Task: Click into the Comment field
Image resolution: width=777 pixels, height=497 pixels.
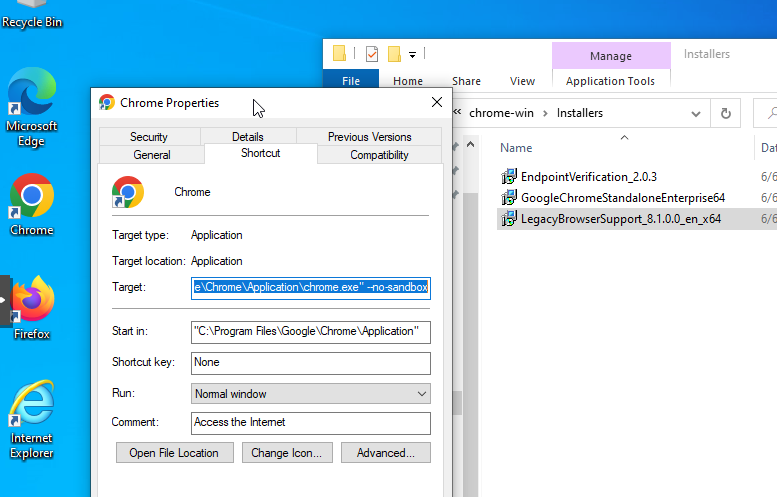Action: pos(311,423)
